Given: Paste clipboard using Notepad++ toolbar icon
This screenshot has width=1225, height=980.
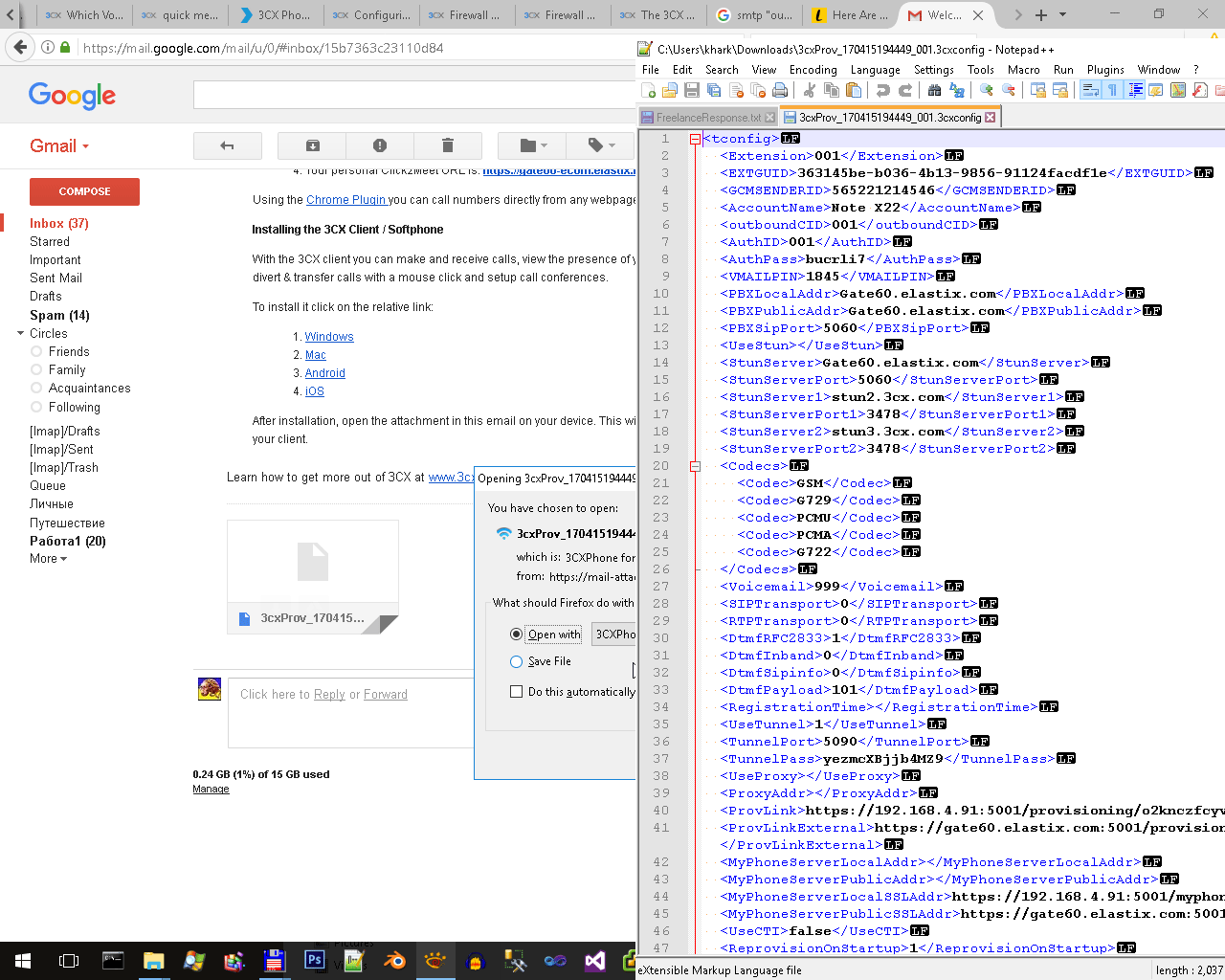Looking at the screenshot, I should 854,90.
